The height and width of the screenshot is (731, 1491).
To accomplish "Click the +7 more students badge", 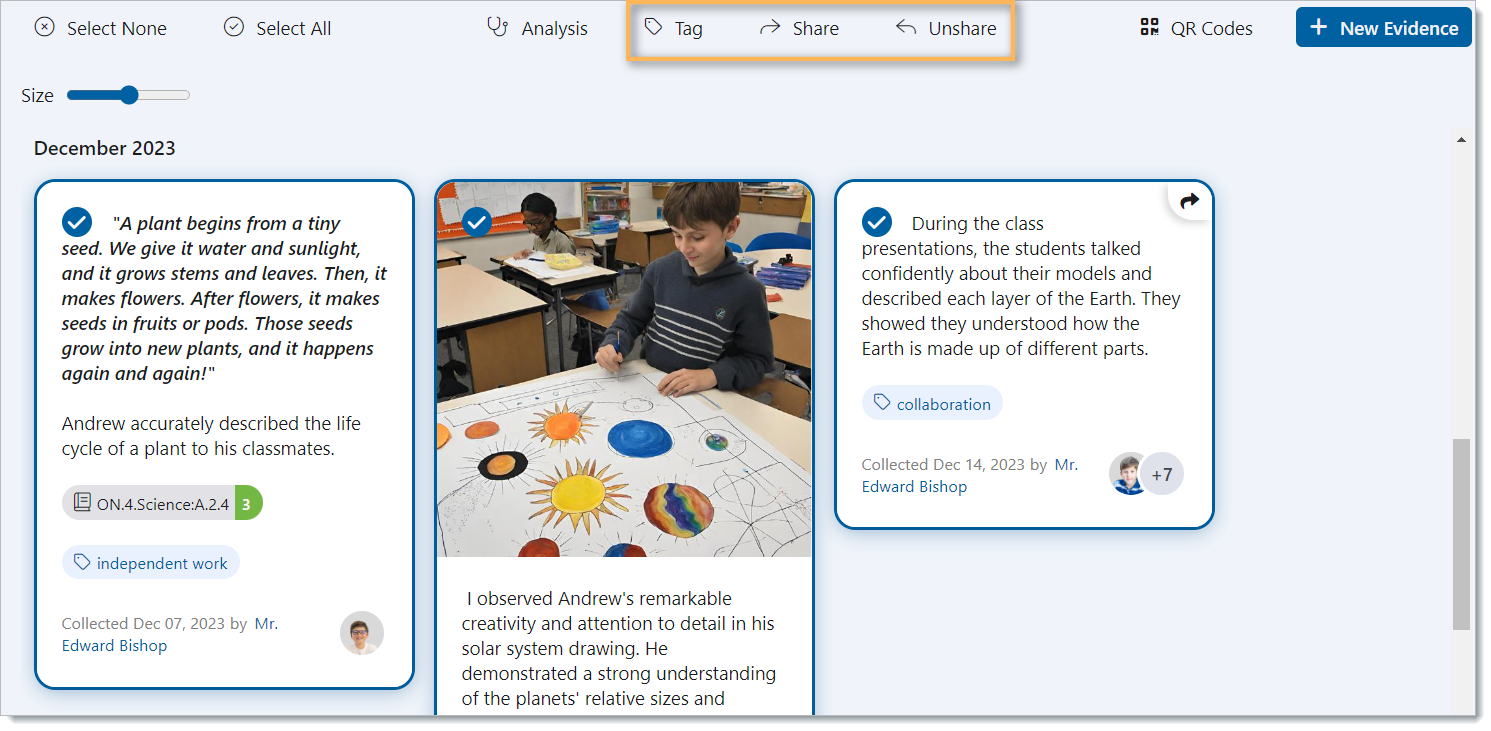I will click(x=1162, y=475).
